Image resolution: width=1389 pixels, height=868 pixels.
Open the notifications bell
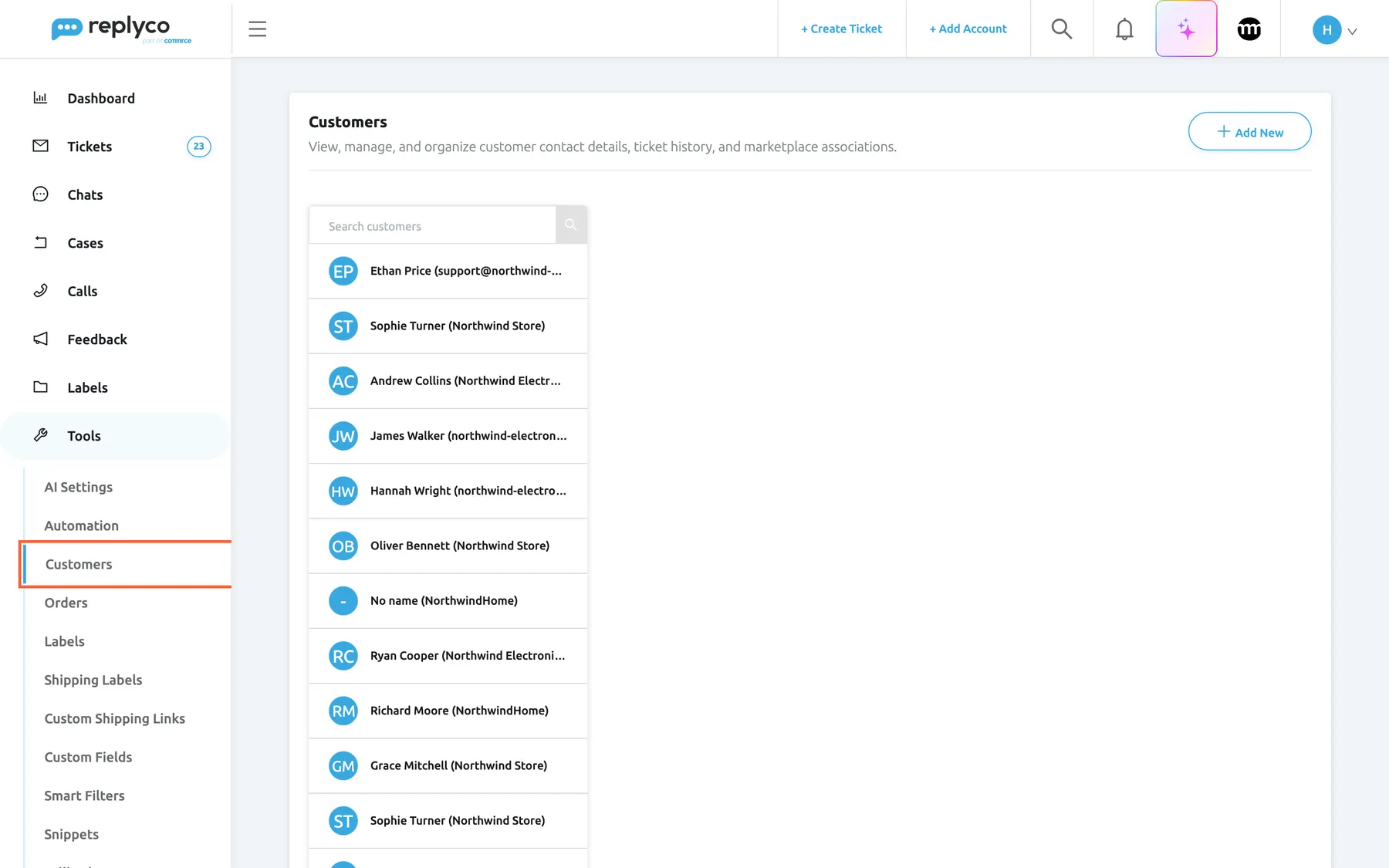point(1124,29)
